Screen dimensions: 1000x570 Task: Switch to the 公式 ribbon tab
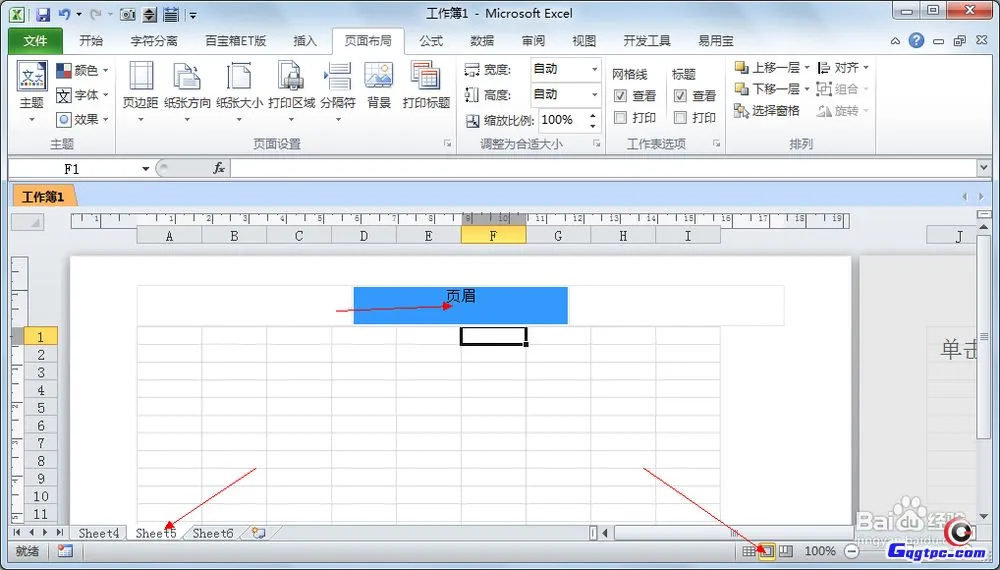tap(431, 41)
